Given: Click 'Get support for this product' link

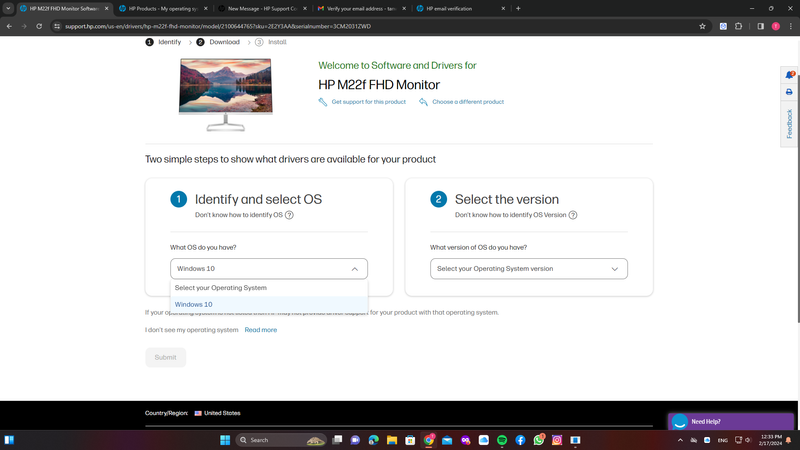Looking at the screenshot, I should point(368,102).
